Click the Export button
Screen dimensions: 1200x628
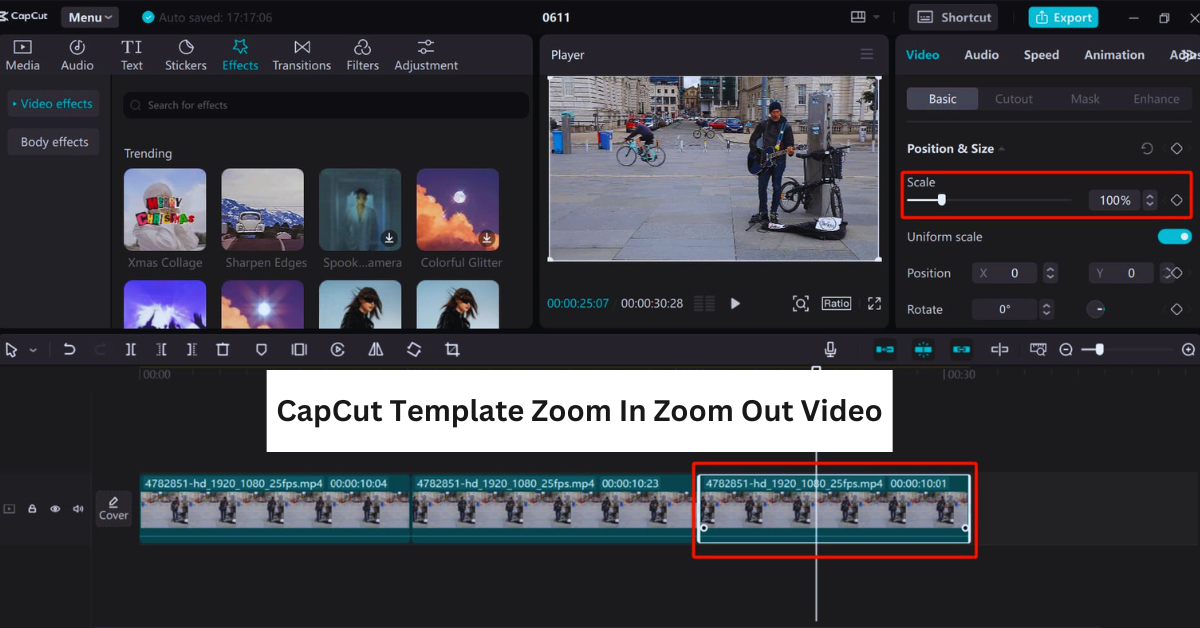pos(1063,17)
